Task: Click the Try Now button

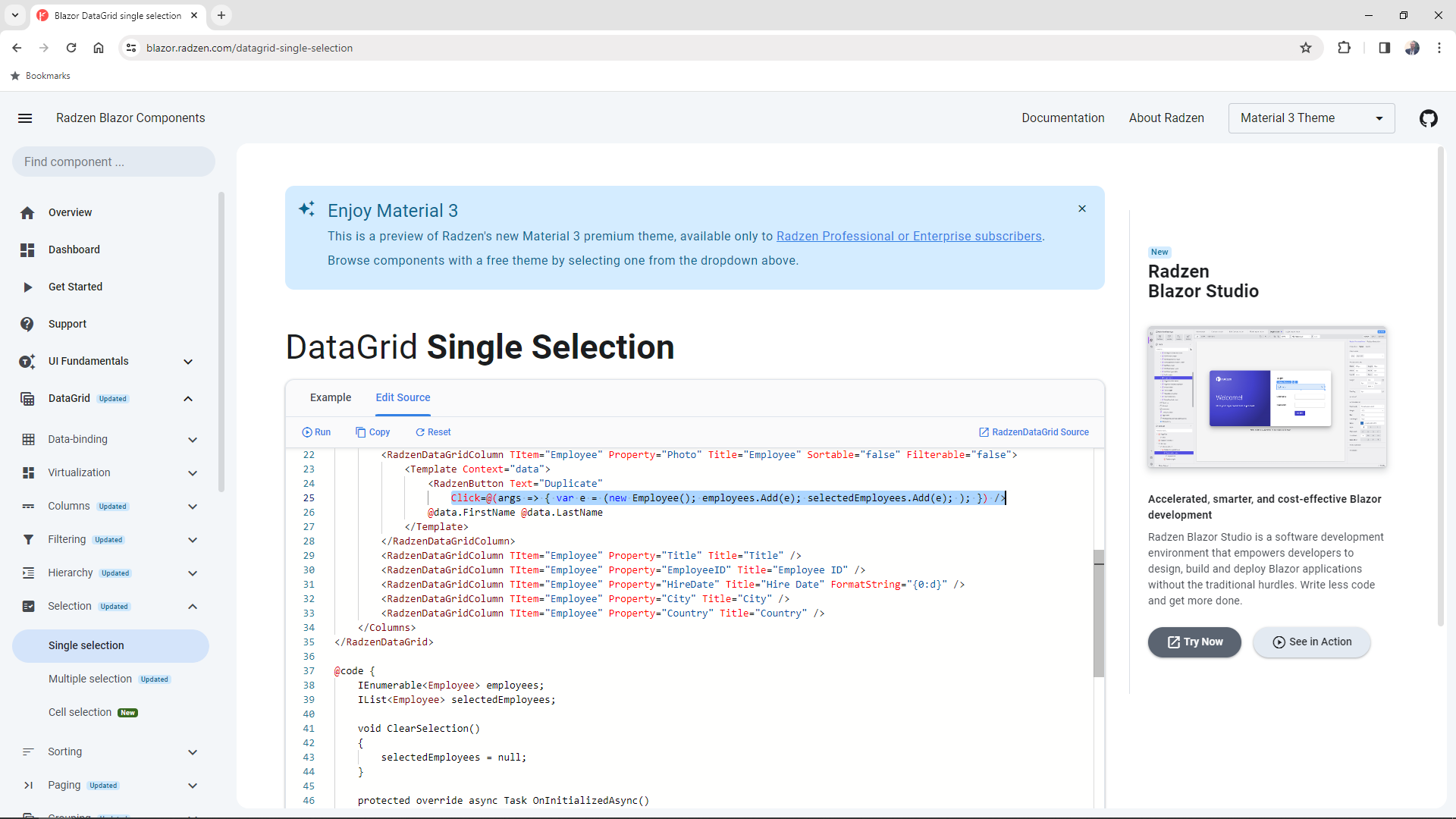Action: 1194,642
